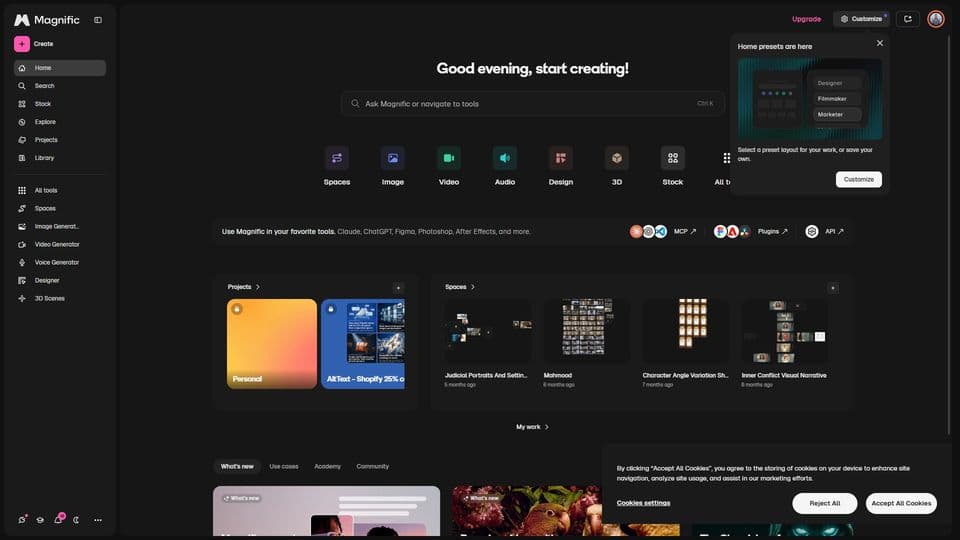Open Explore in the sidebar

tap(60, 122)
